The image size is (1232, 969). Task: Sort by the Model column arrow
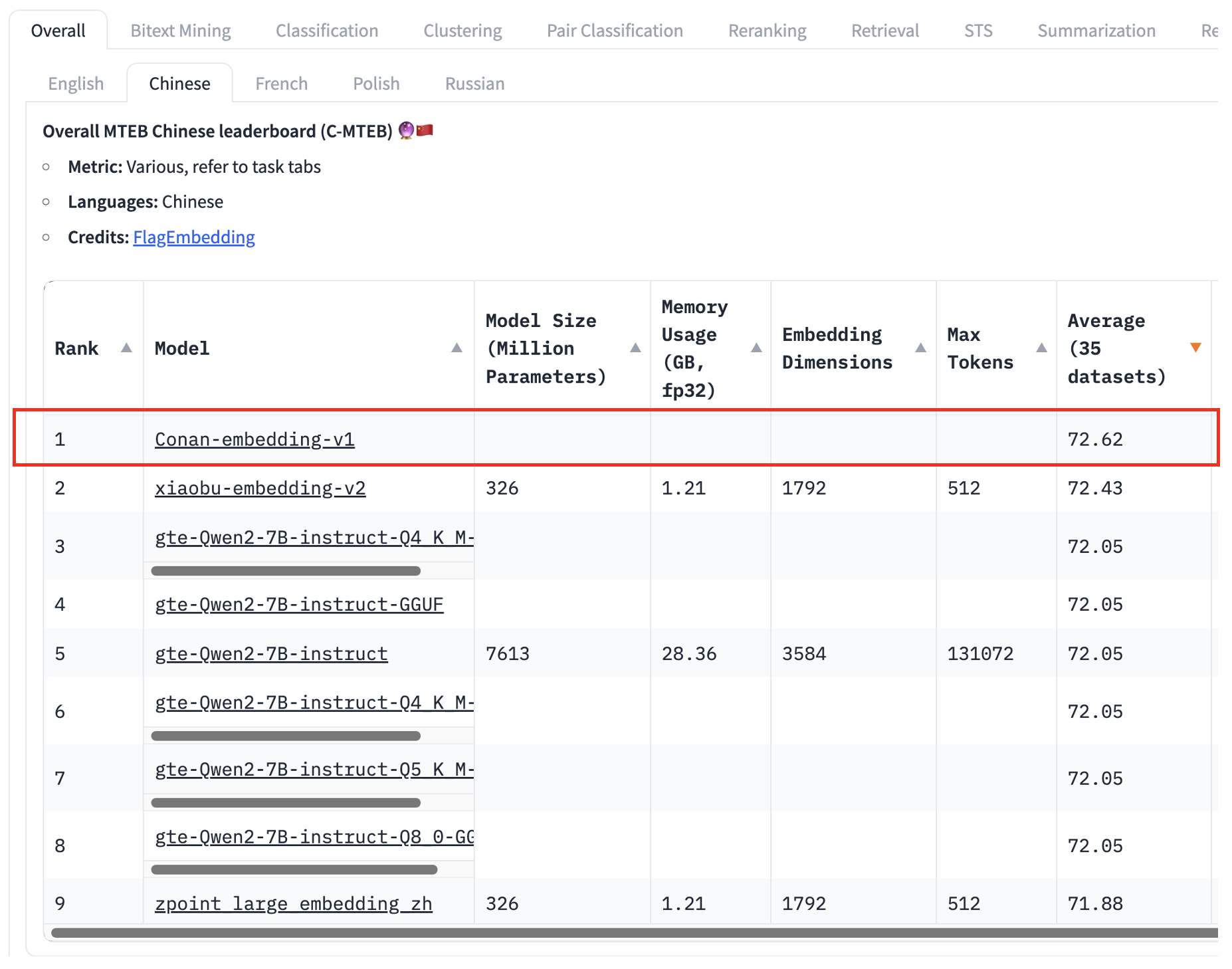(457, 348)
